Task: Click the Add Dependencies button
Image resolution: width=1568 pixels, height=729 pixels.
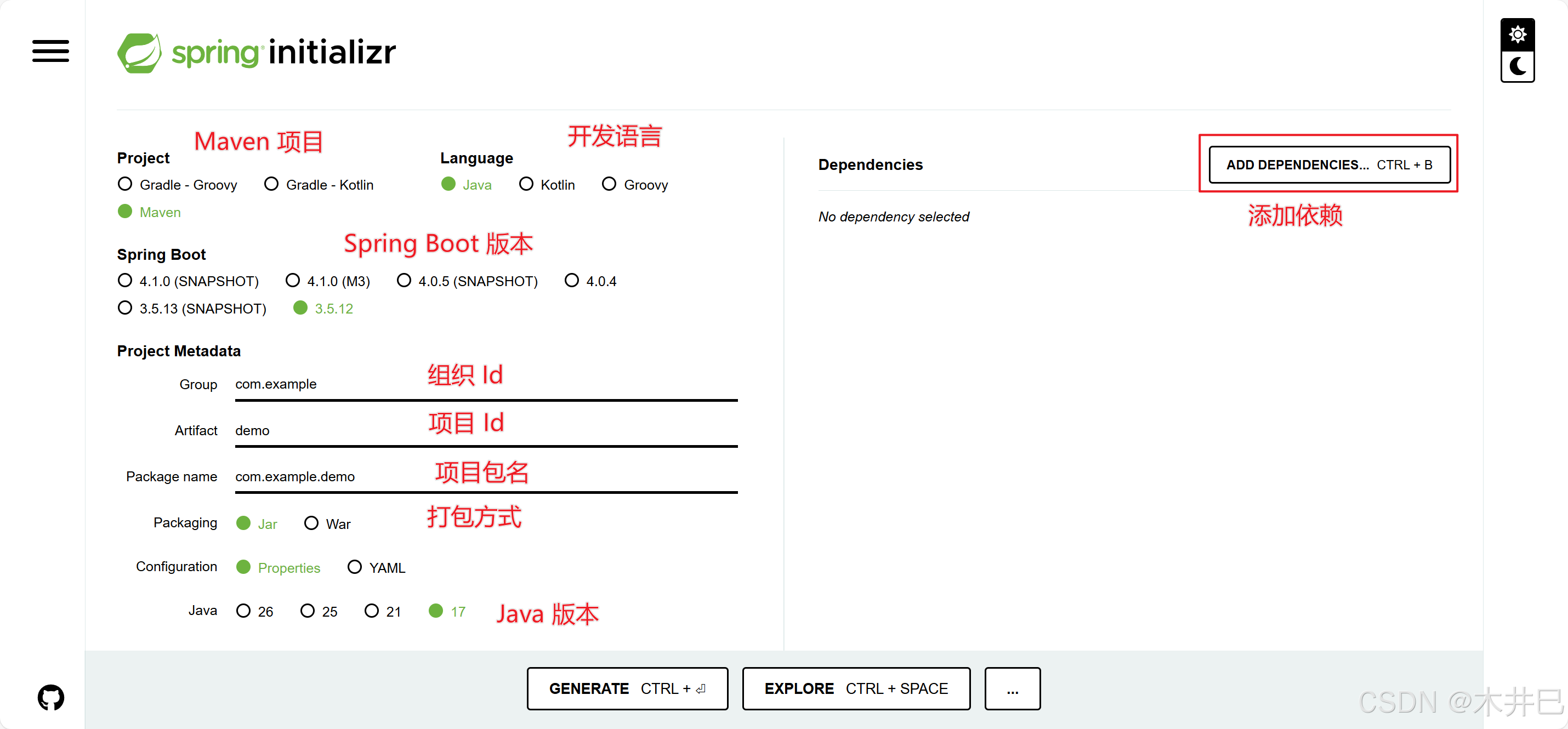Action: (x=1329, y=164)
